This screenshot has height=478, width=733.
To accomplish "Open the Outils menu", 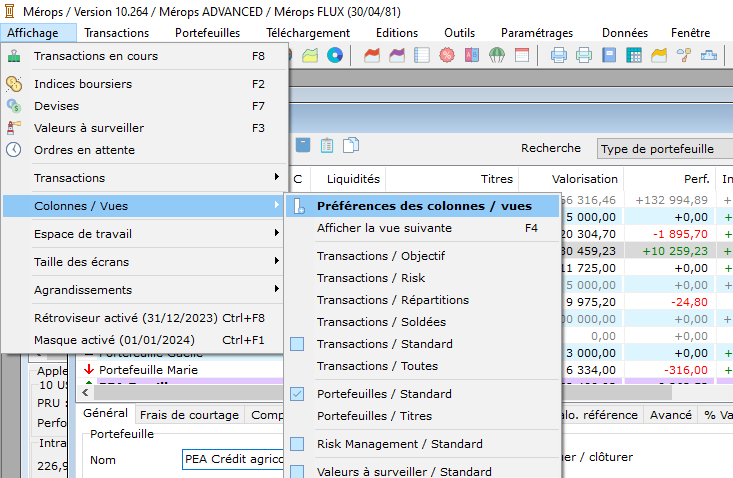I will (460, 33).
